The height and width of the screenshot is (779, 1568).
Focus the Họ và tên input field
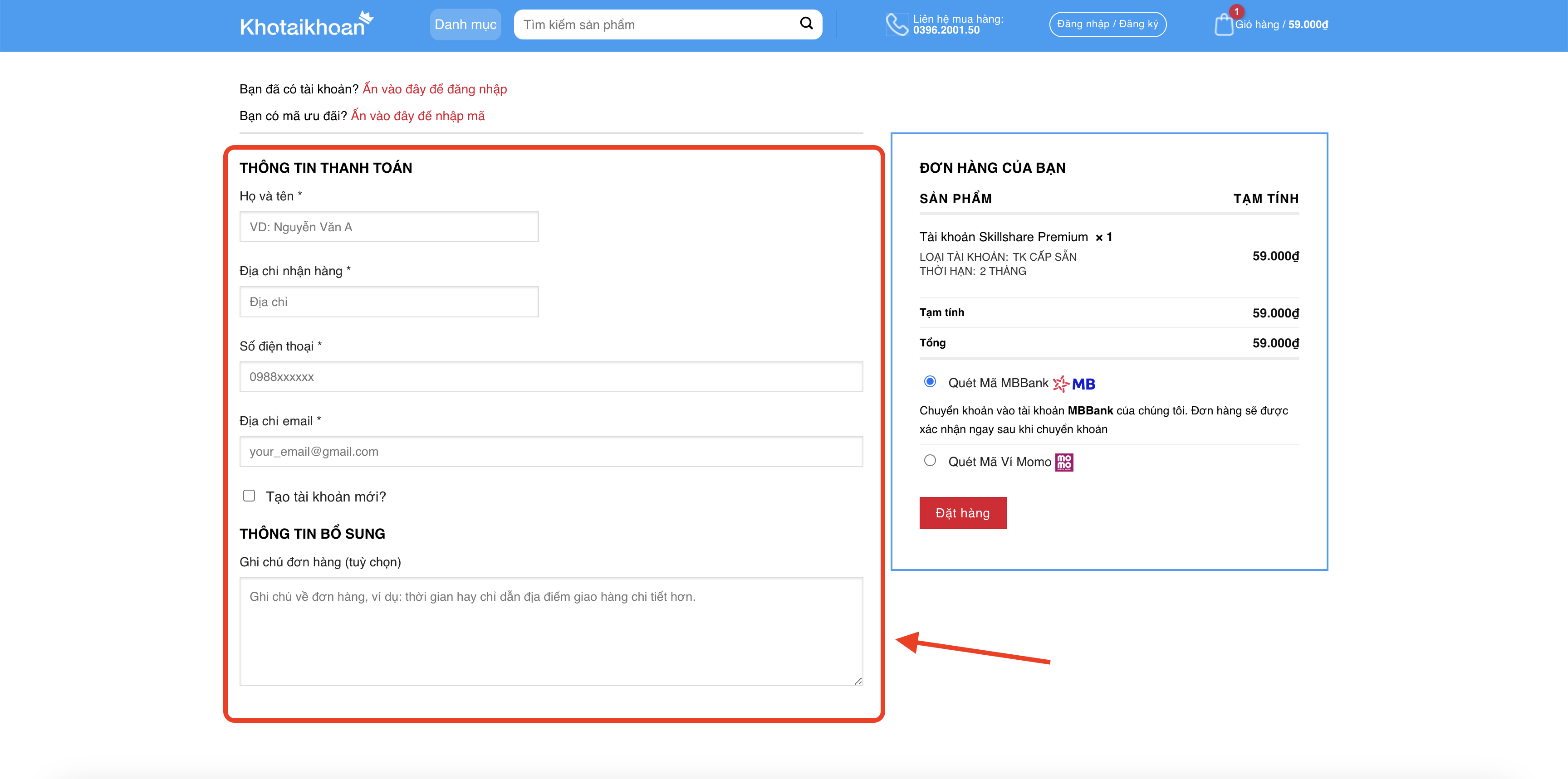(389, 228)
